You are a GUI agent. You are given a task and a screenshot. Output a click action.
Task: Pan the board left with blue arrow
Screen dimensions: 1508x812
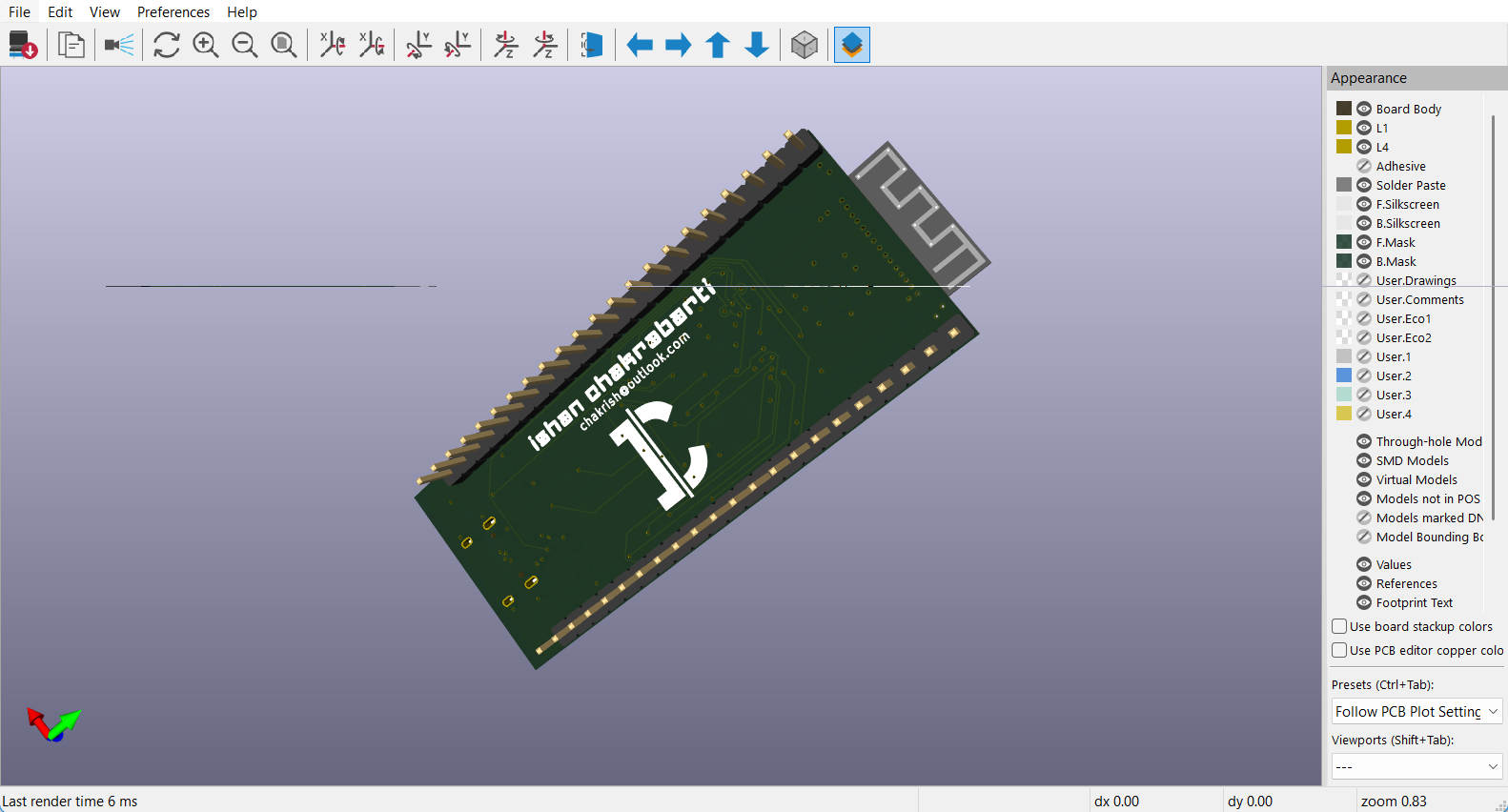(640, 45)
